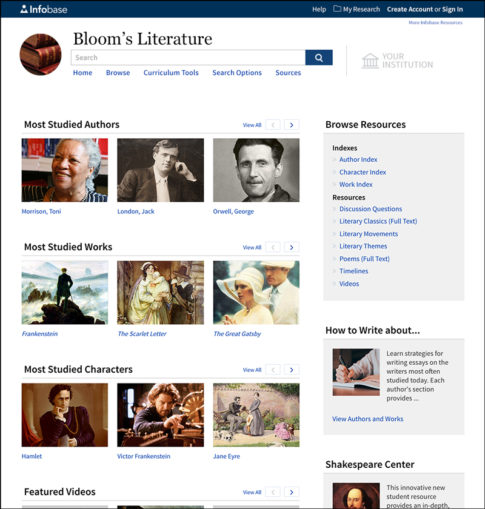
Task: Open the Browse menu item
Action: [118, 73]
